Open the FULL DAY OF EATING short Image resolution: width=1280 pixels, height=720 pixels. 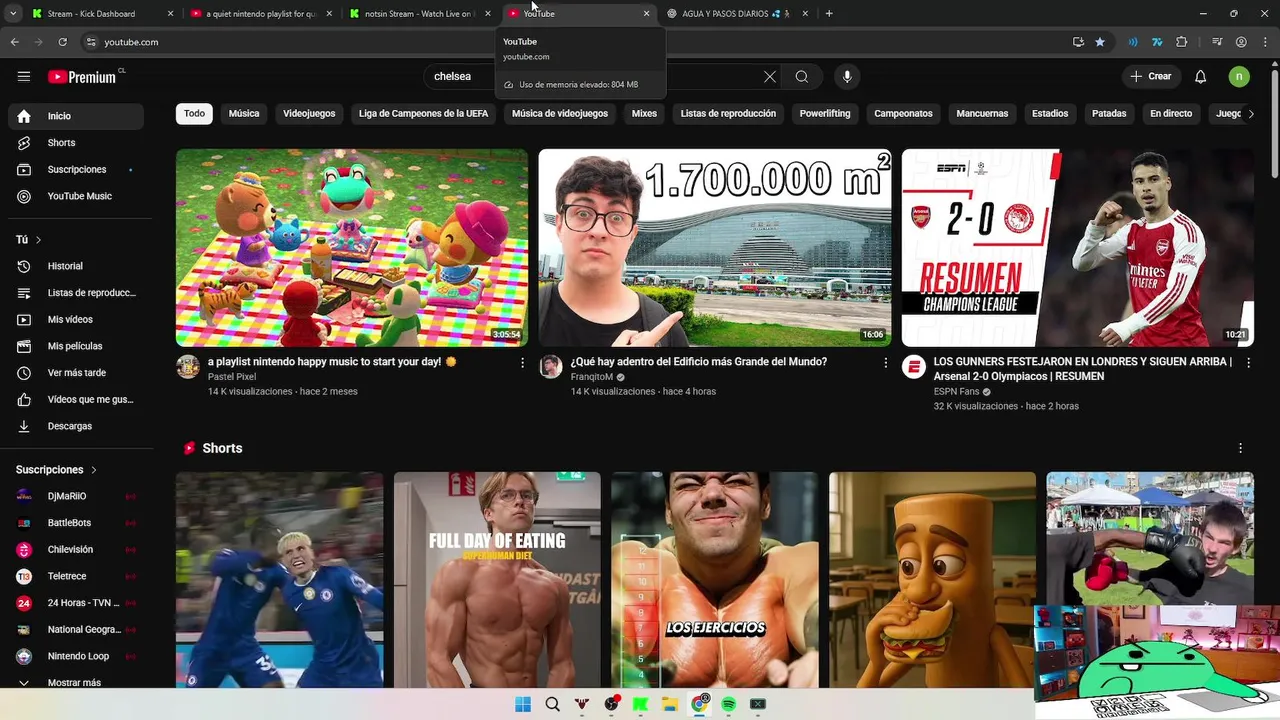(497, 580)
